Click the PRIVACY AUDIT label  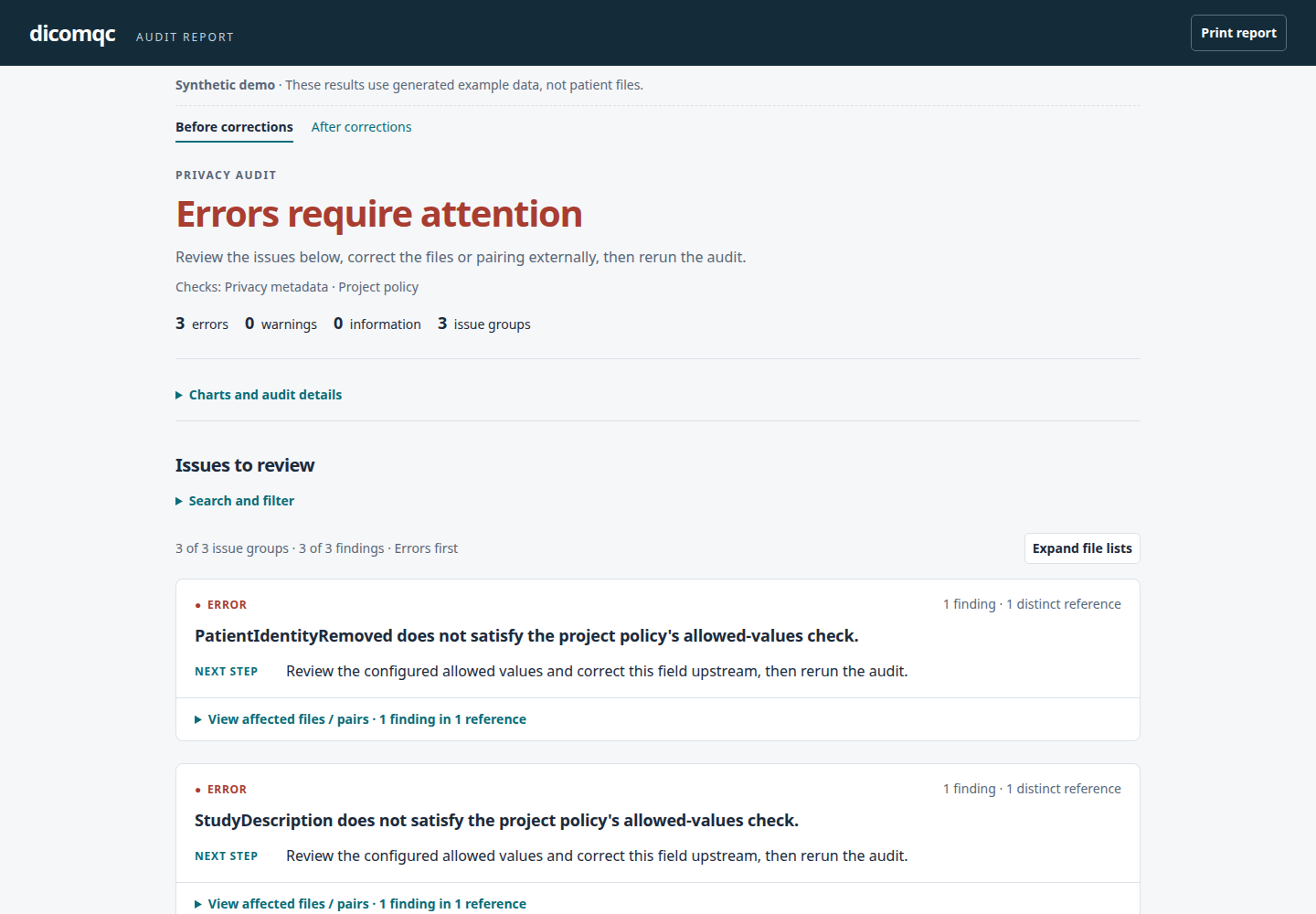point(226,175)
